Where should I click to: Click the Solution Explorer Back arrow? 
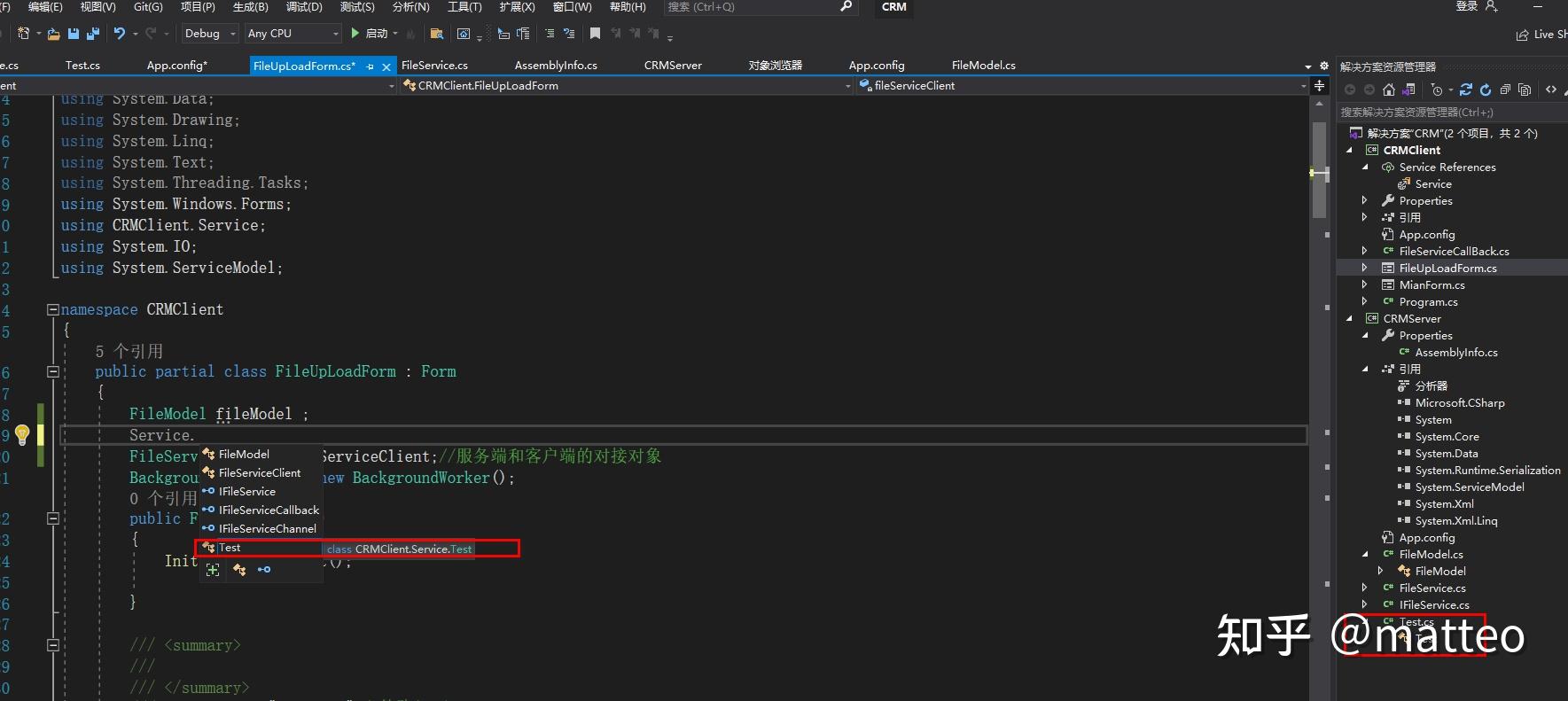click(1350, 90)
